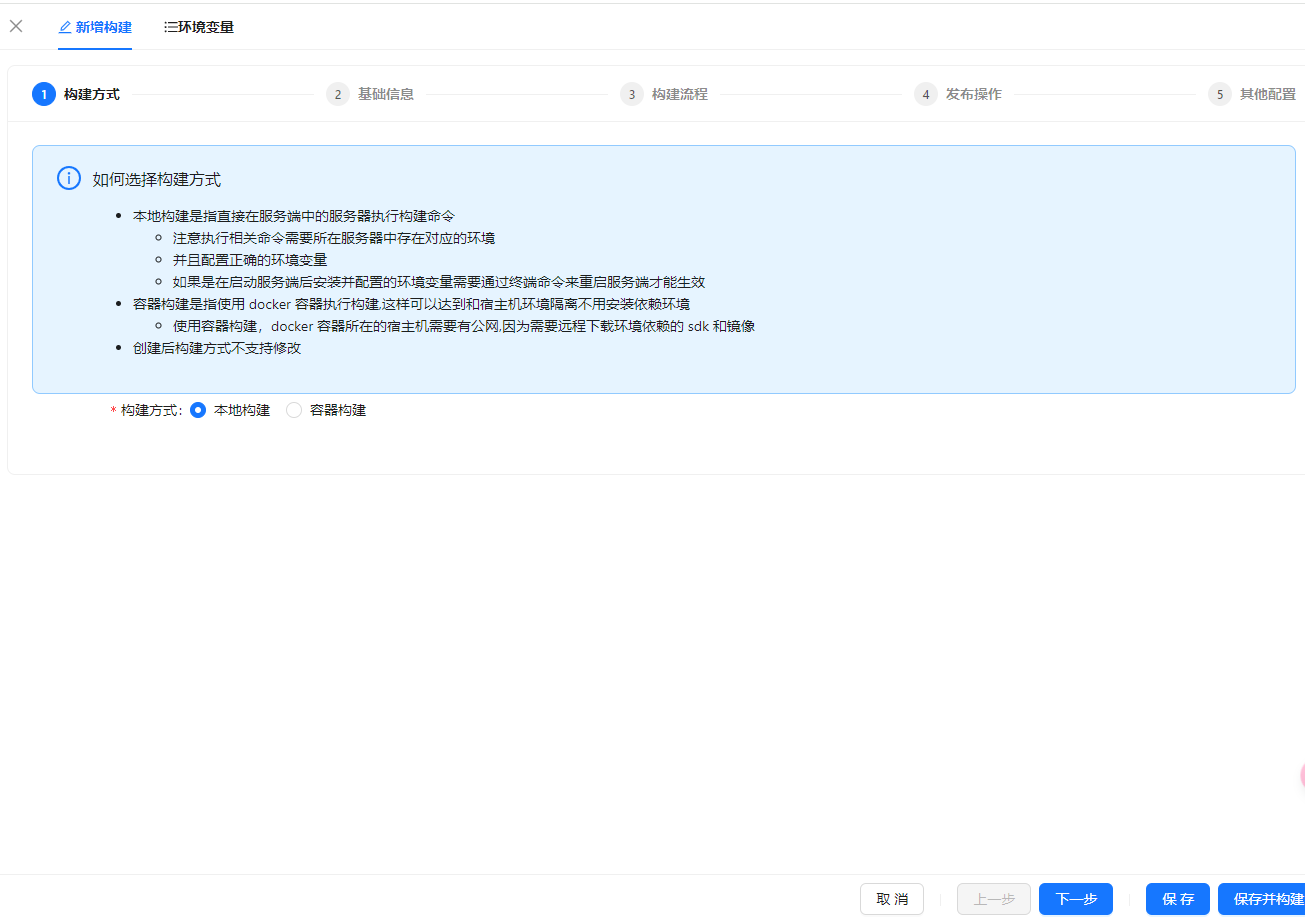Select the 本地构建 radio option
Screen dimensions: 1305x918
pyautogui.click(x=197, y=410)
